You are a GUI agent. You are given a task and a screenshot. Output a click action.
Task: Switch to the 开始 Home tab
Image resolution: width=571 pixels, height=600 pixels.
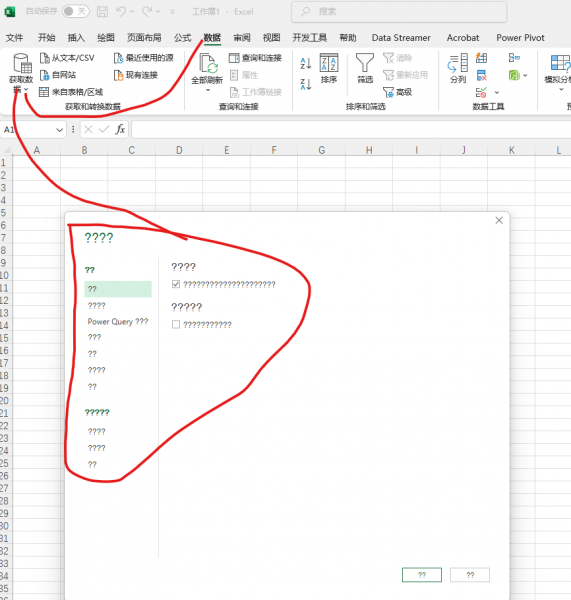tap(47, 38)
